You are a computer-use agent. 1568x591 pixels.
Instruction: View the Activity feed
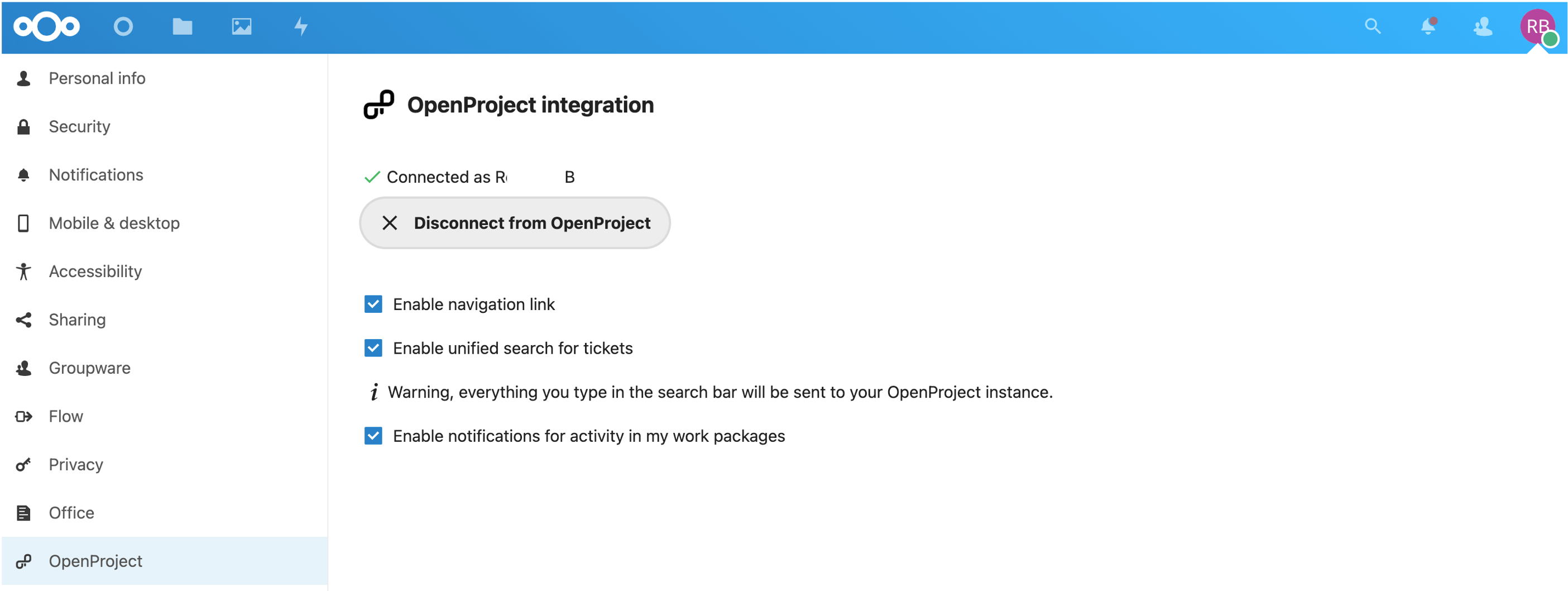[x=300, y=26]
